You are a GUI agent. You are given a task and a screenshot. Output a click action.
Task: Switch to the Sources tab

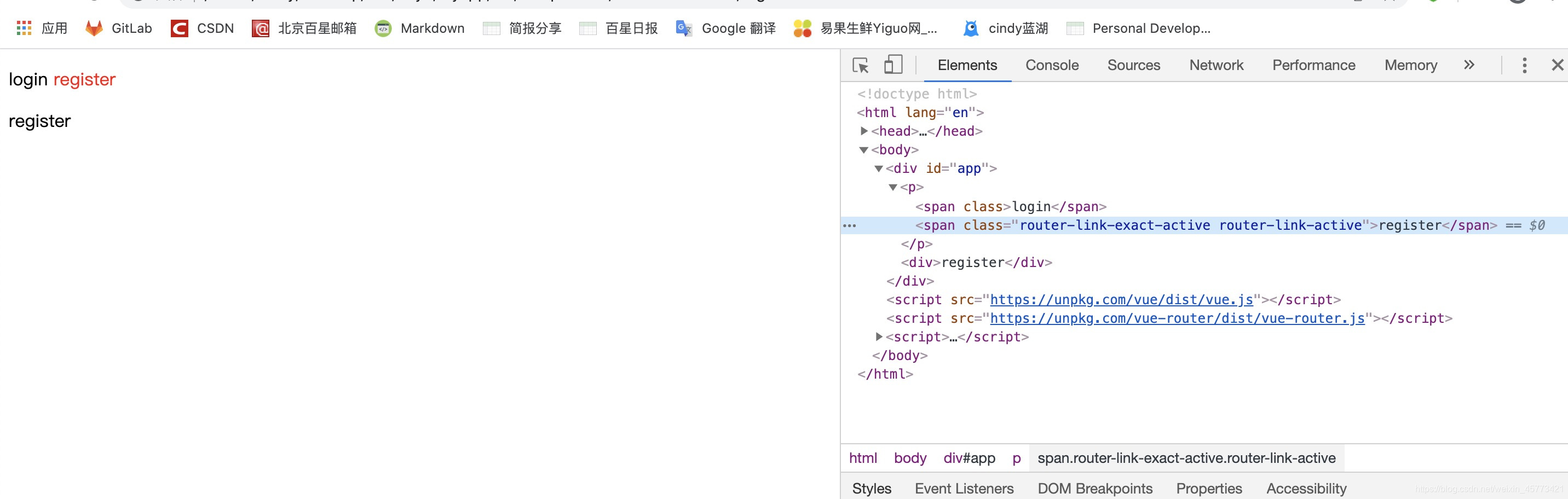1133,65
